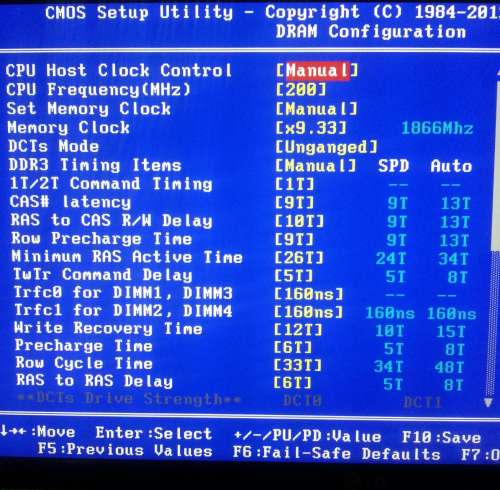Click the Trfc0 for DIMM1, DIMM3 label
500x490 pixels.
[x=123, y=293]
